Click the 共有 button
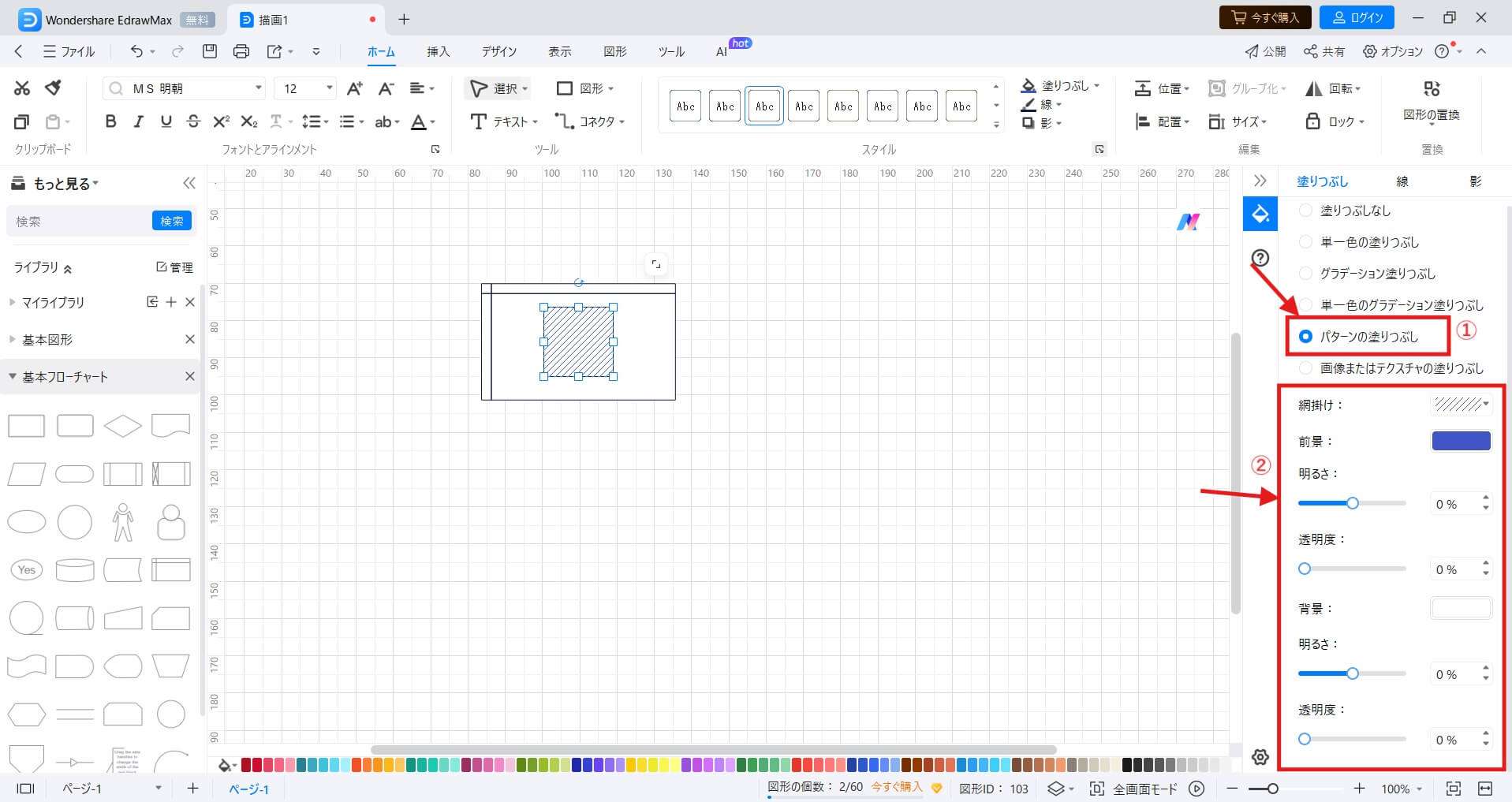Image resolution: width=1512 pixels, height=802 pixels. [x=1324, y=51]
